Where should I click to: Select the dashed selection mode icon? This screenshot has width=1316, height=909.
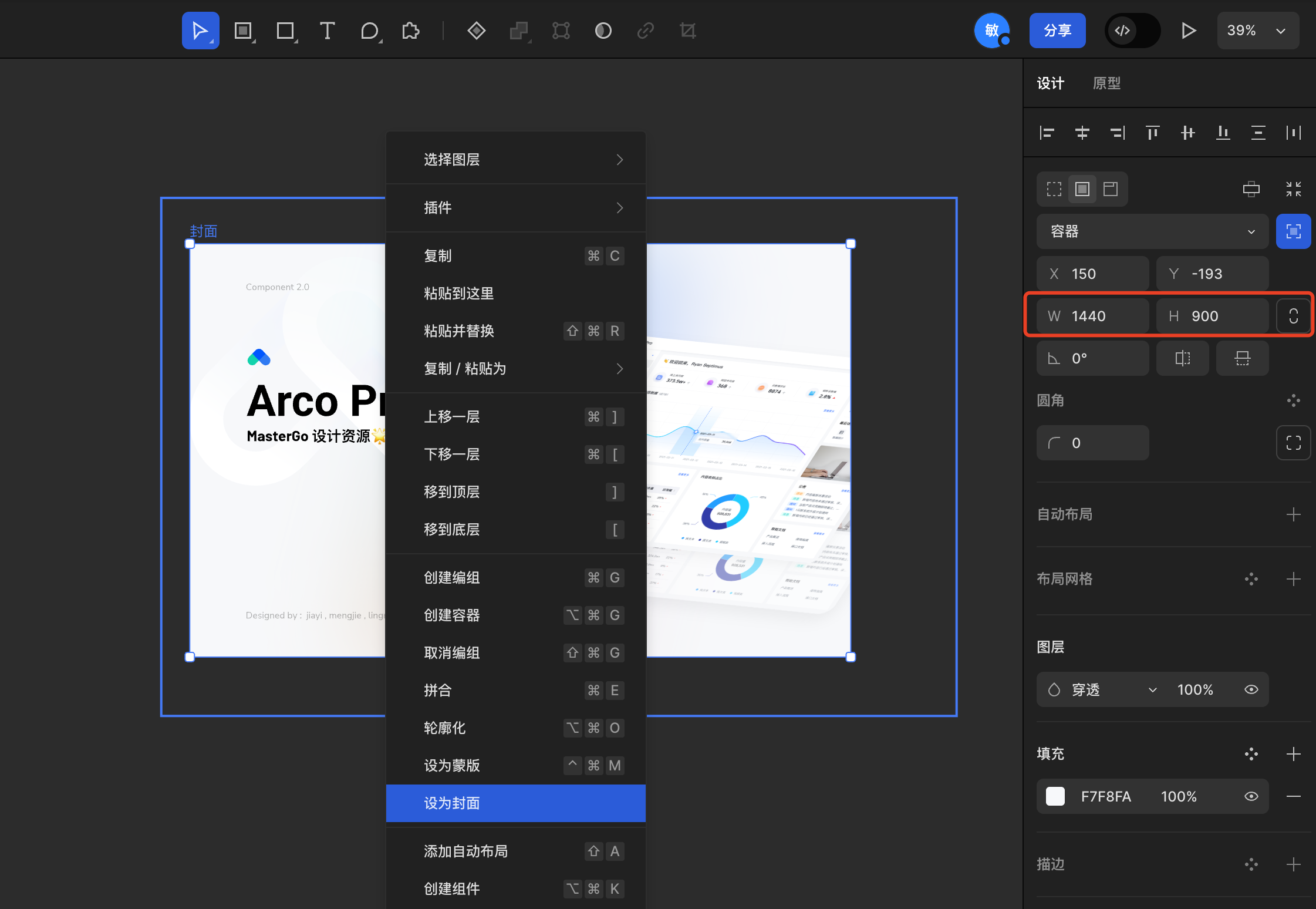point(1054,189)
